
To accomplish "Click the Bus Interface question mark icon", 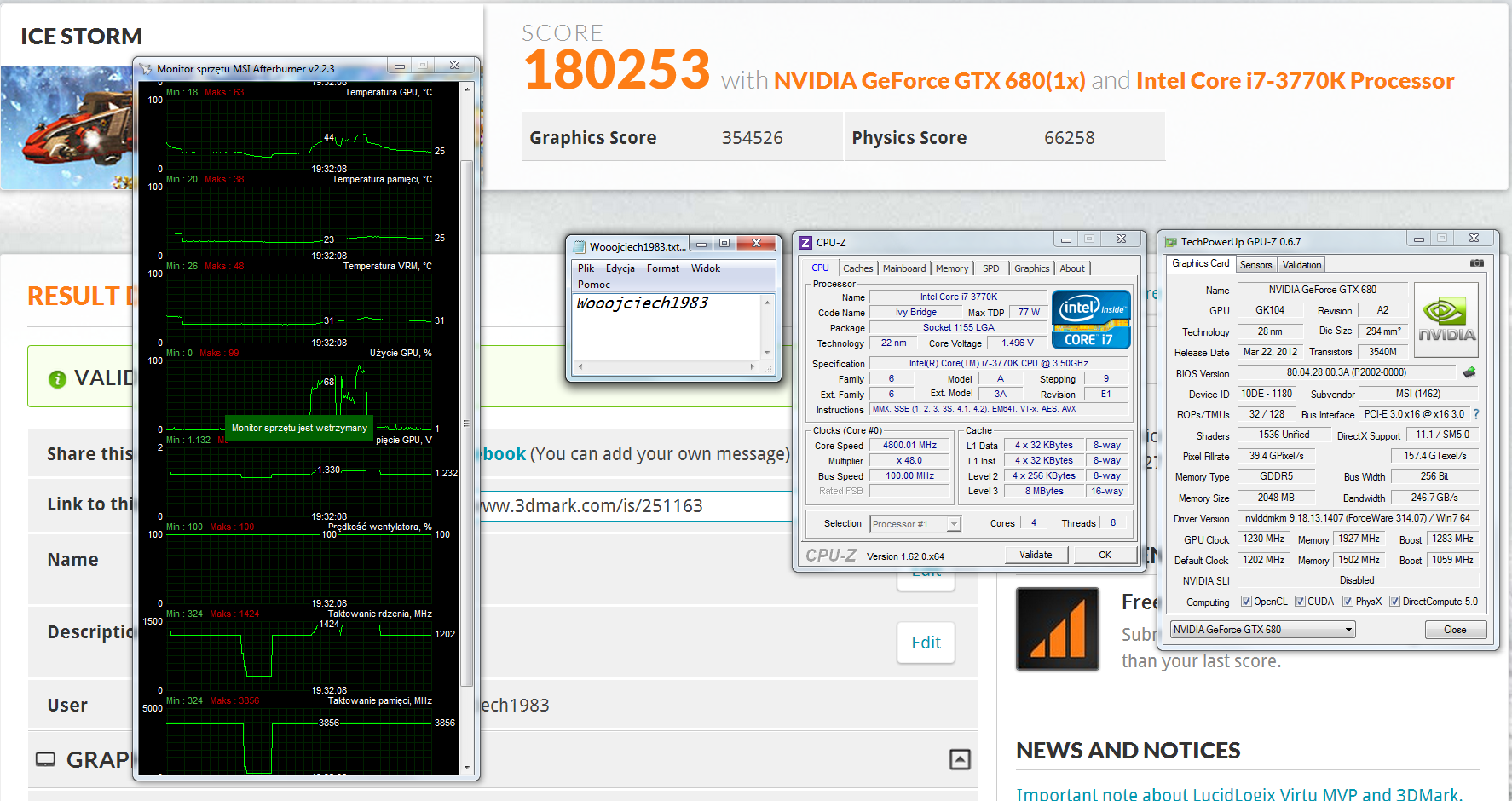I will click(x=1476, y=414).
